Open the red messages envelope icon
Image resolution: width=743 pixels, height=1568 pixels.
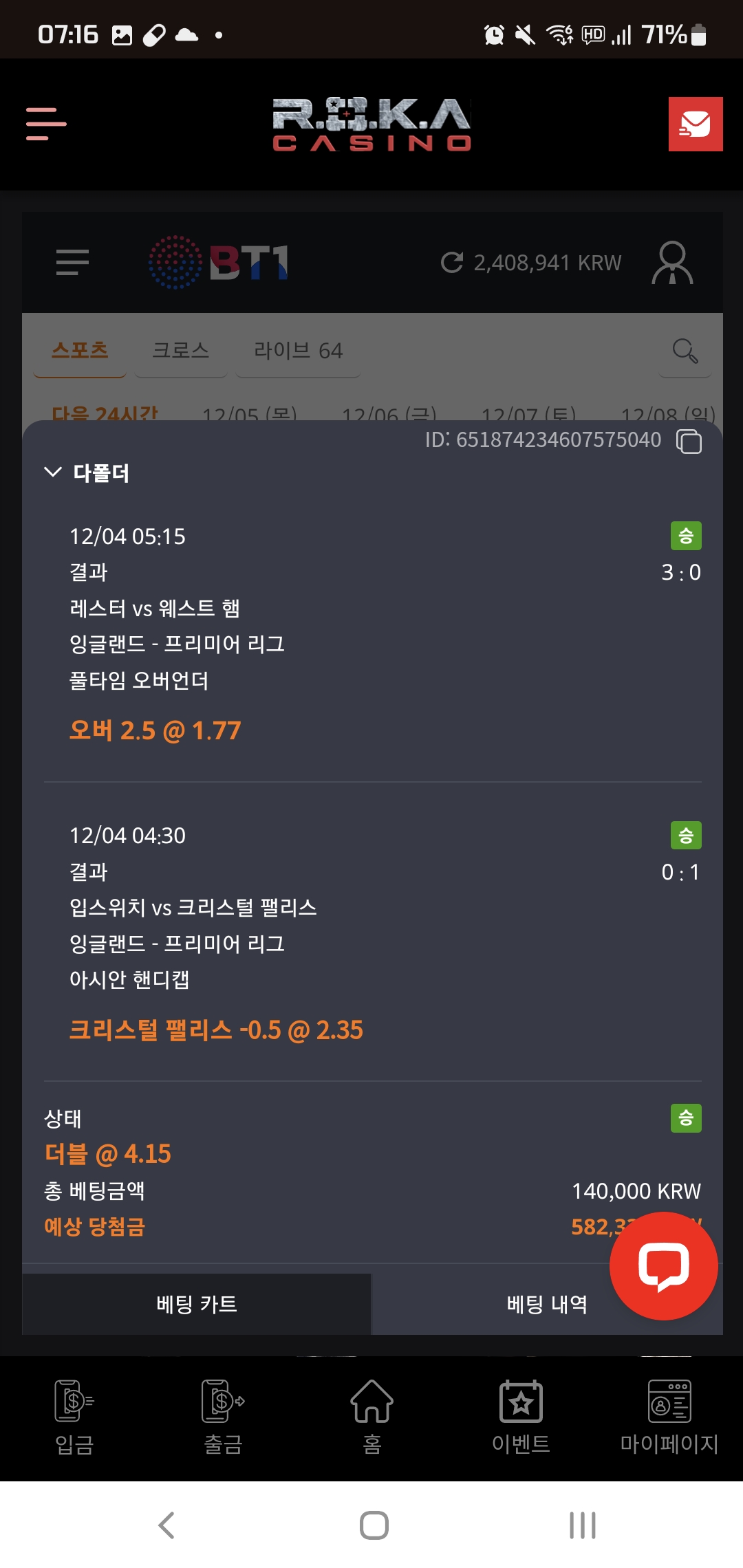695,124
